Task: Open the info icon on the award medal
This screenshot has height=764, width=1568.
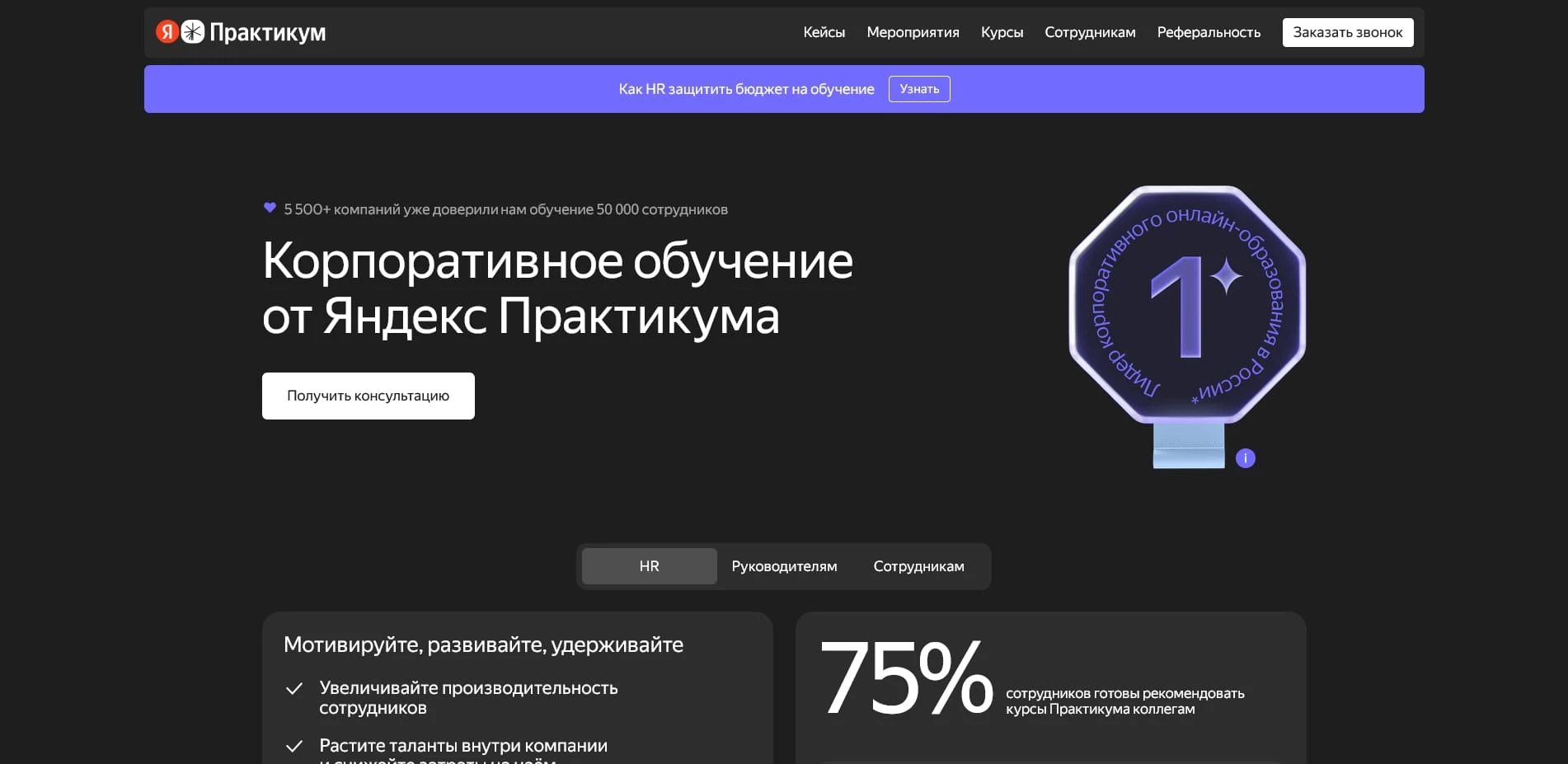Action: click(x=1245, y=457)
